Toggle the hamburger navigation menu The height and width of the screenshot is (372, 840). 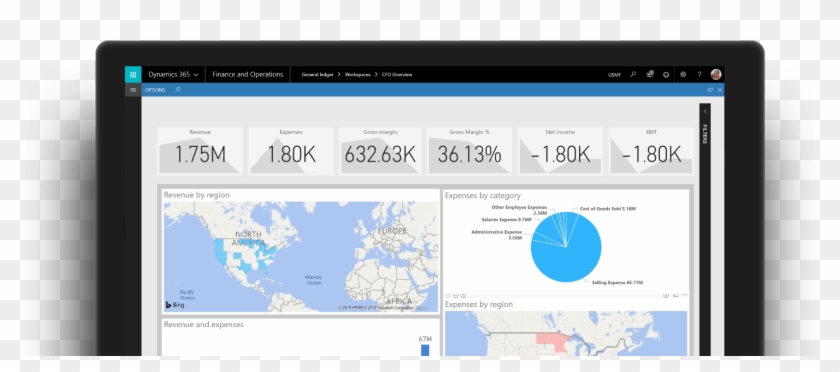(133, 90)
